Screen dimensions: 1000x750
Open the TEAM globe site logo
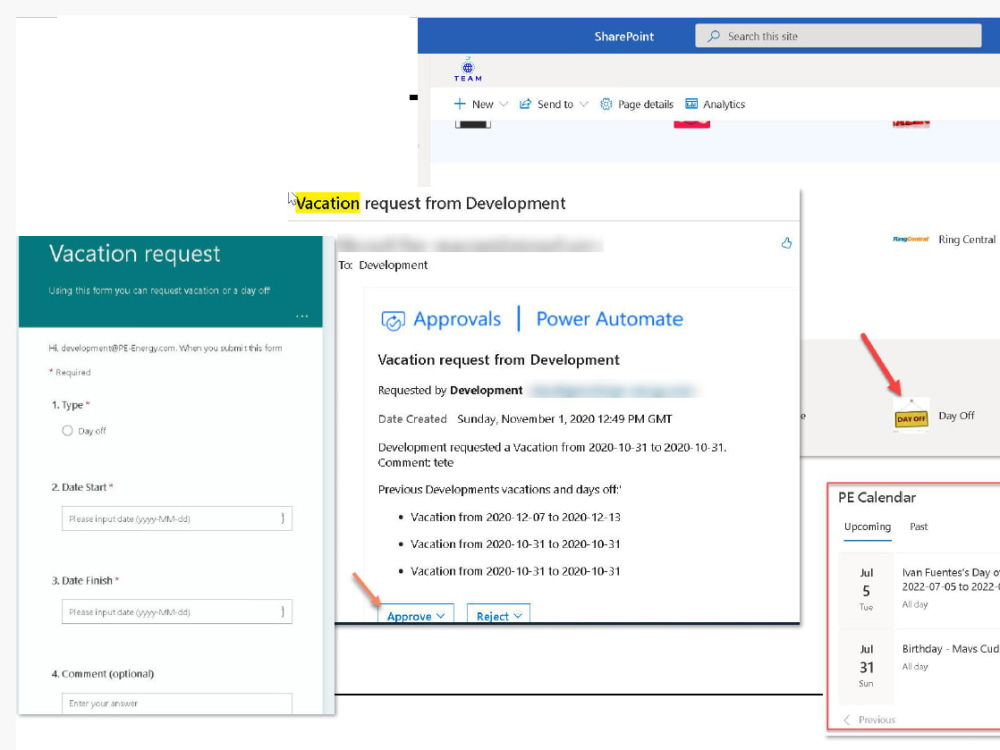pos(468,70)
